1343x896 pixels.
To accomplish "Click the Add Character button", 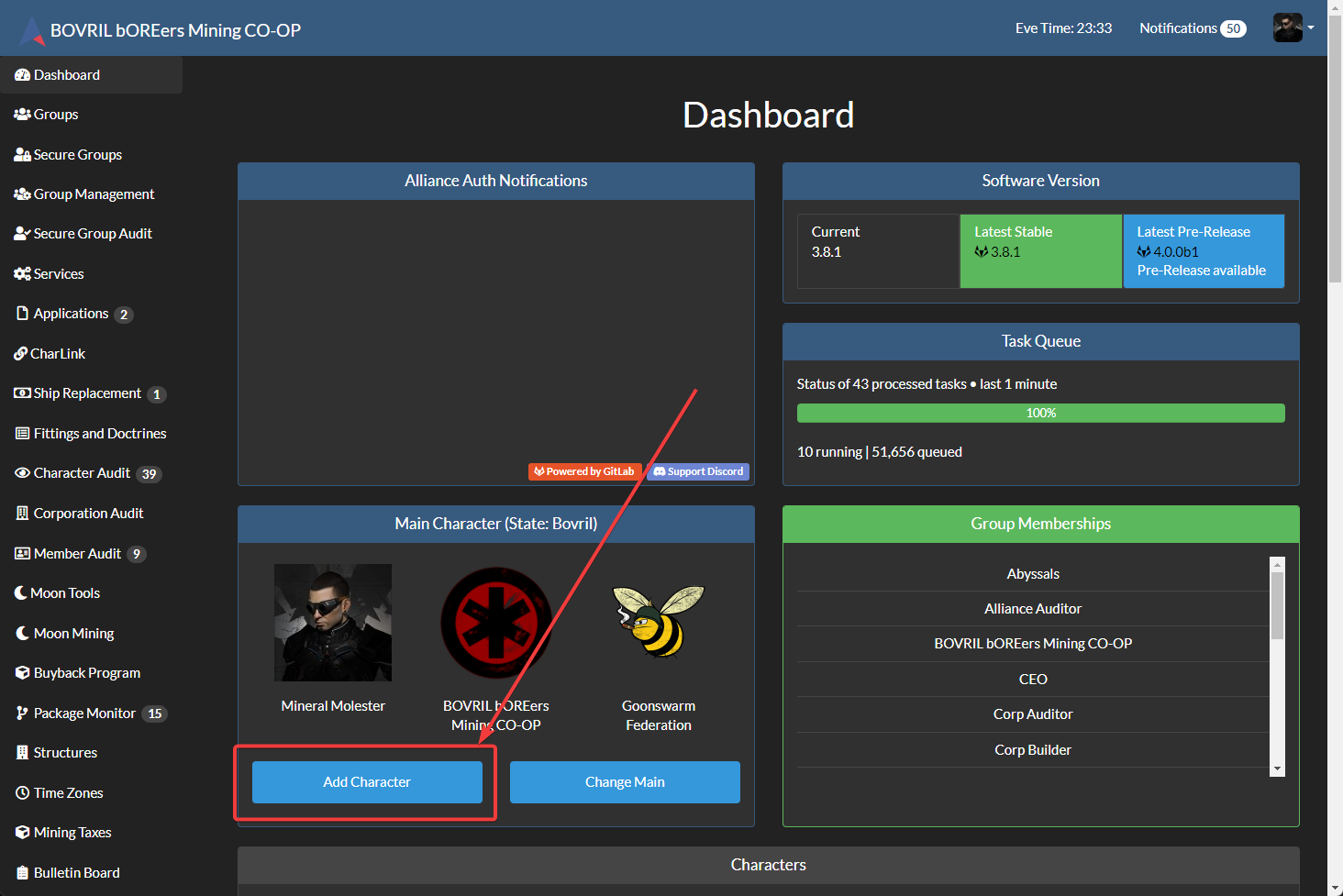I will pos(366,781).
